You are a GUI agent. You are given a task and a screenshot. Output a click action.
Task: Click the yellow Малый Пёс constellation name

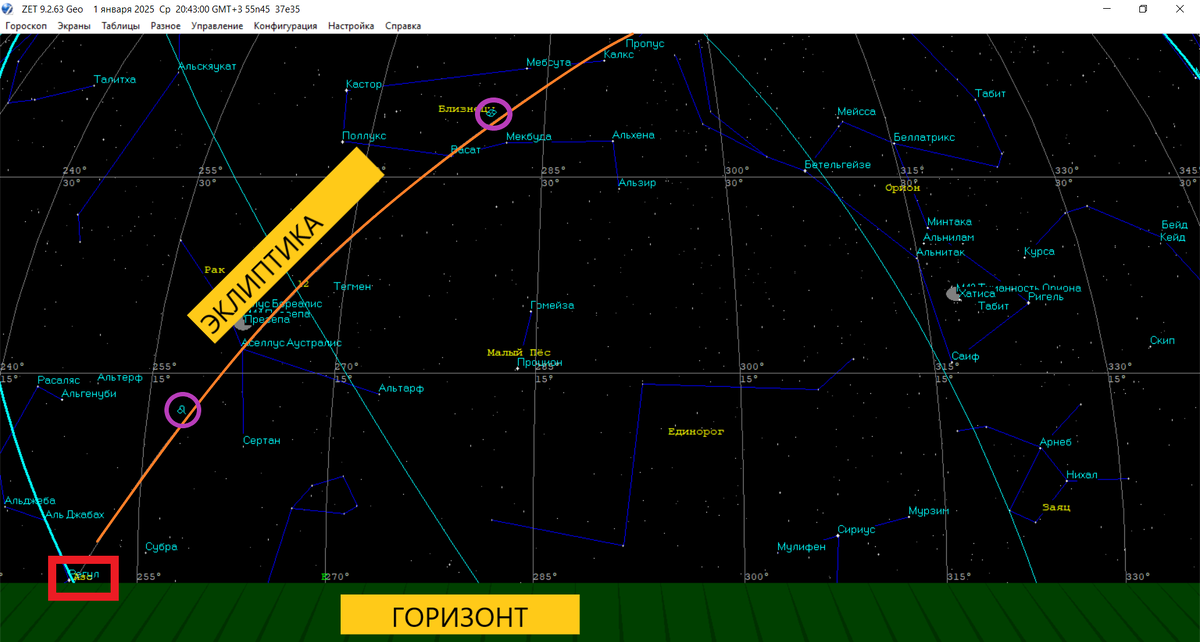(518, 352)
